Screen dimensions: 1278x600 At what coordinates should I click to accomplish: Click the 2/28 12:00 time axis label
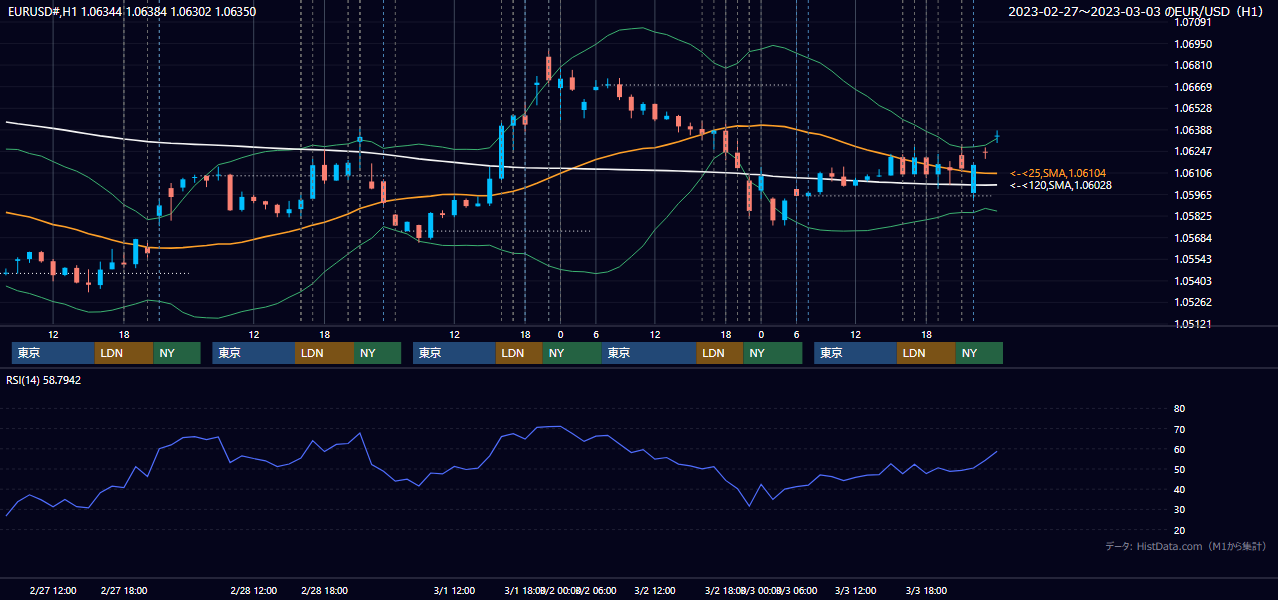(x=253, y=590)
